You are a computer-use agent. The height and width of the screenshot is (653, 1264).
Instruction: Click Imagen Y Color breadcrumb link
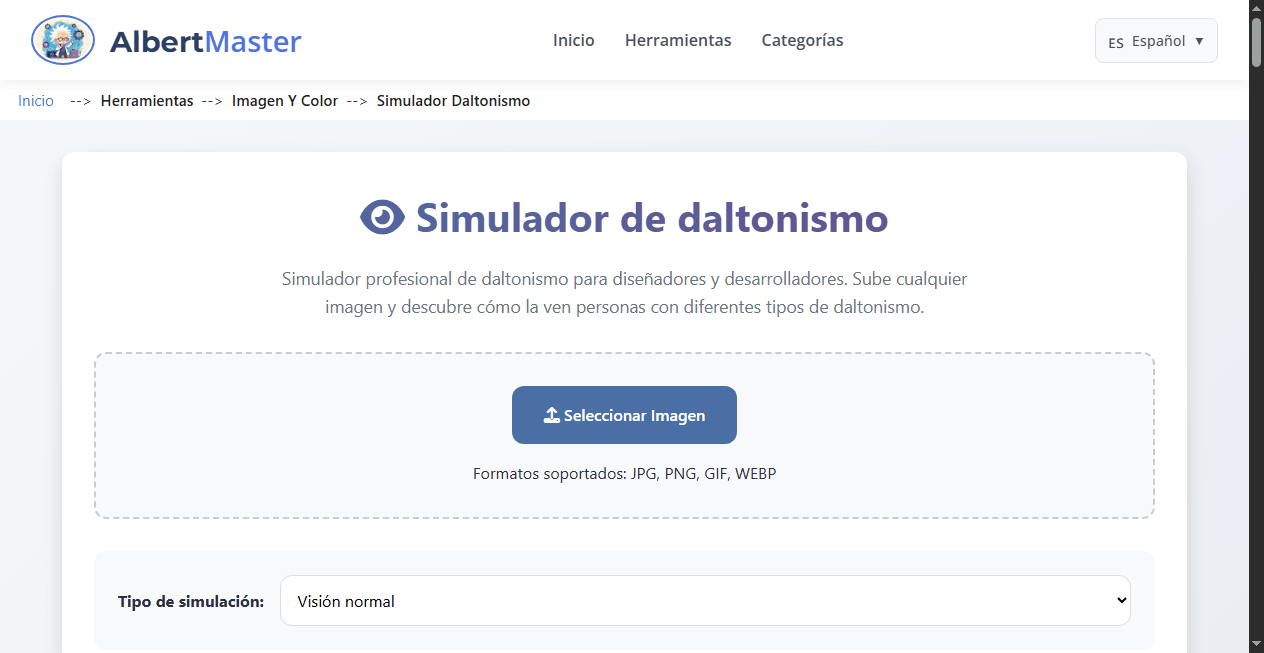pos(285,101)
